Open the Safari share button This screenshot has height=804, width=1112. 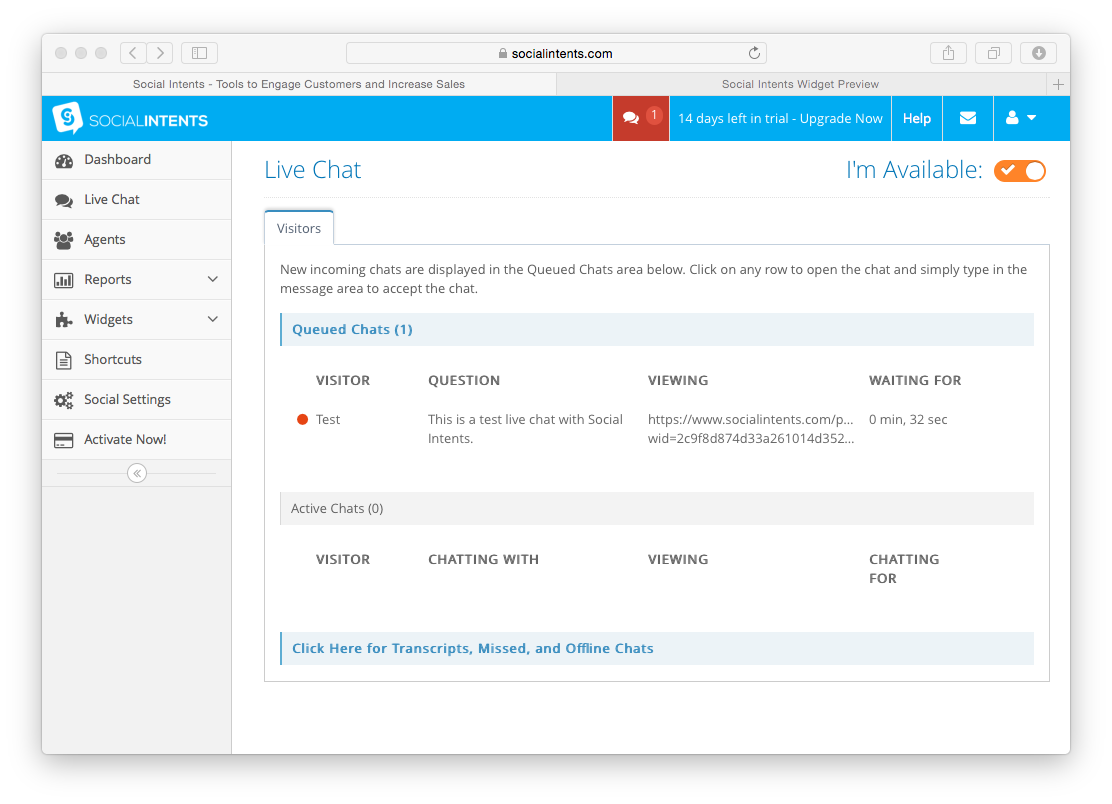pyautogui.click(x=948, y=52)
